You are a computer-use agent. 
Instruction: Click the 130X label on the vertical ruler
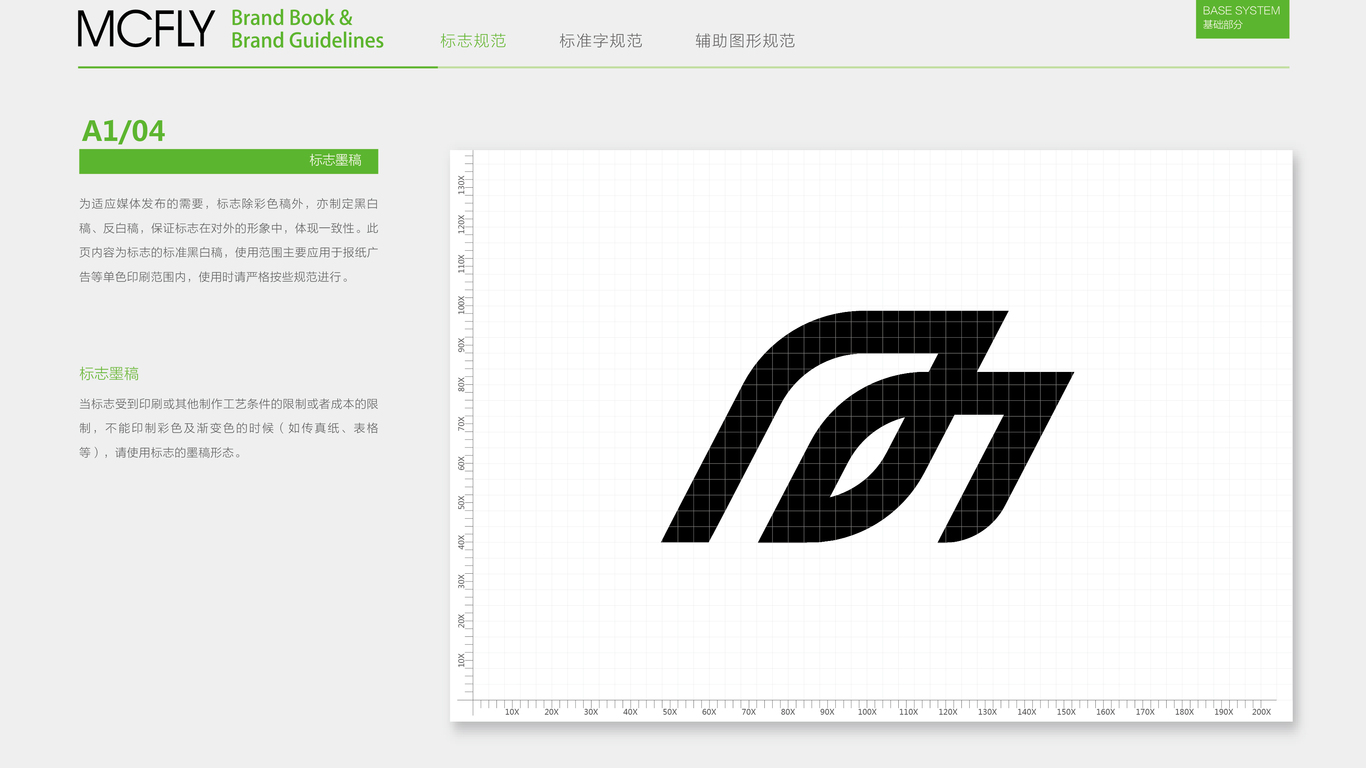pyautogui.click(x=461, y=185)
